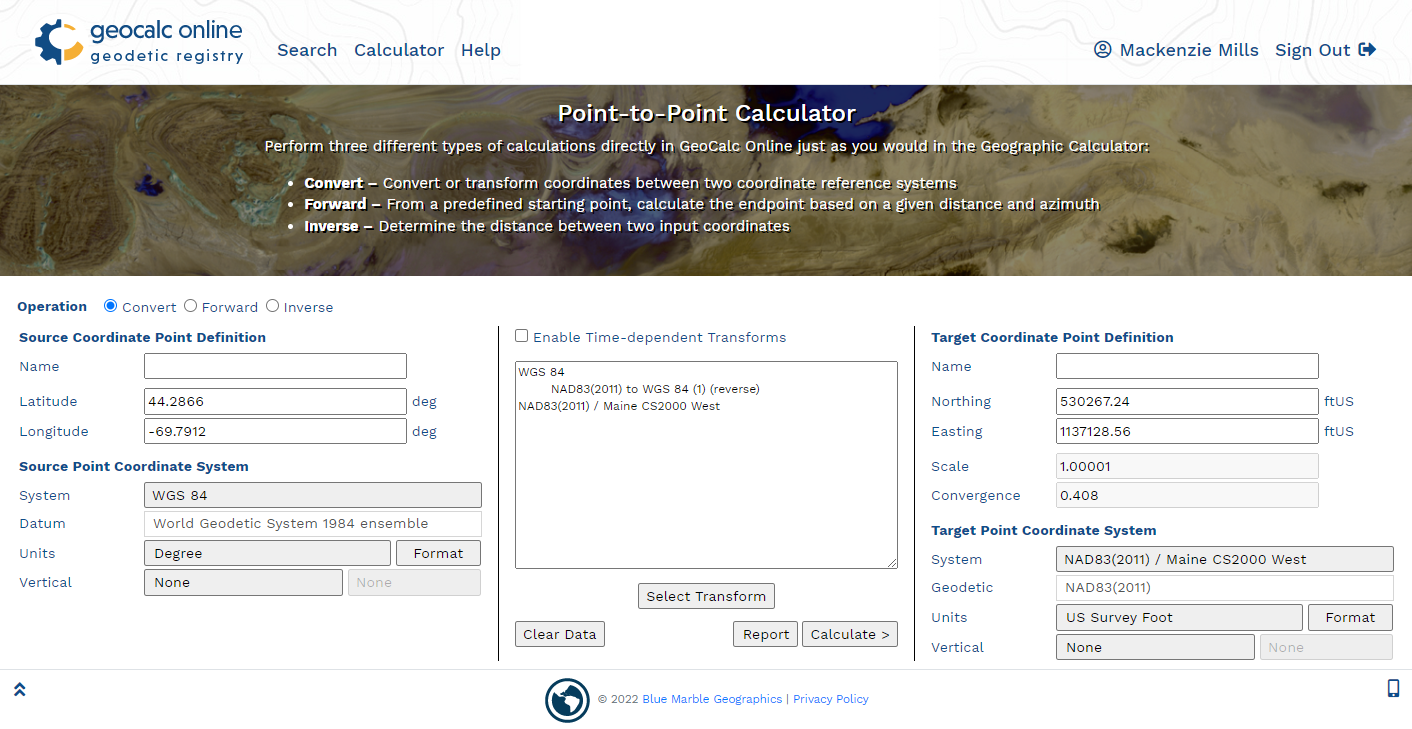Open the Blue Marble Geographics link
1412x729 pixels.
[x=712, y=699]
